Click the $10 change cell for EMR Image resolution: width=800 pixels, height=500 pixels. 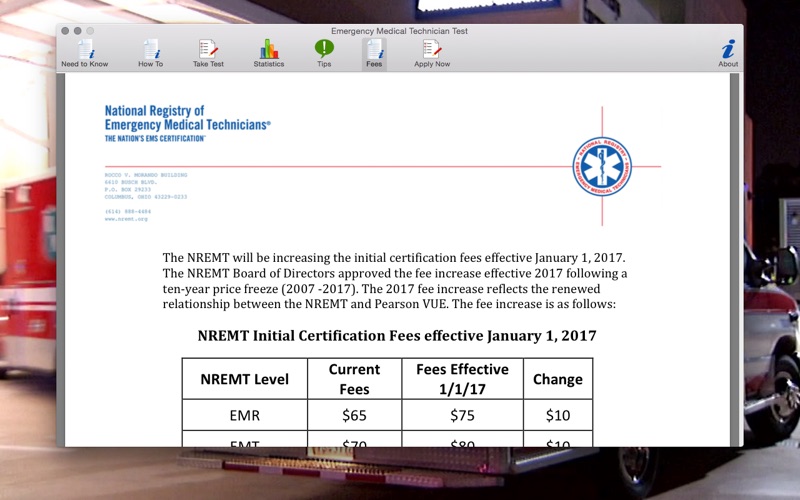tap(558, 415)
